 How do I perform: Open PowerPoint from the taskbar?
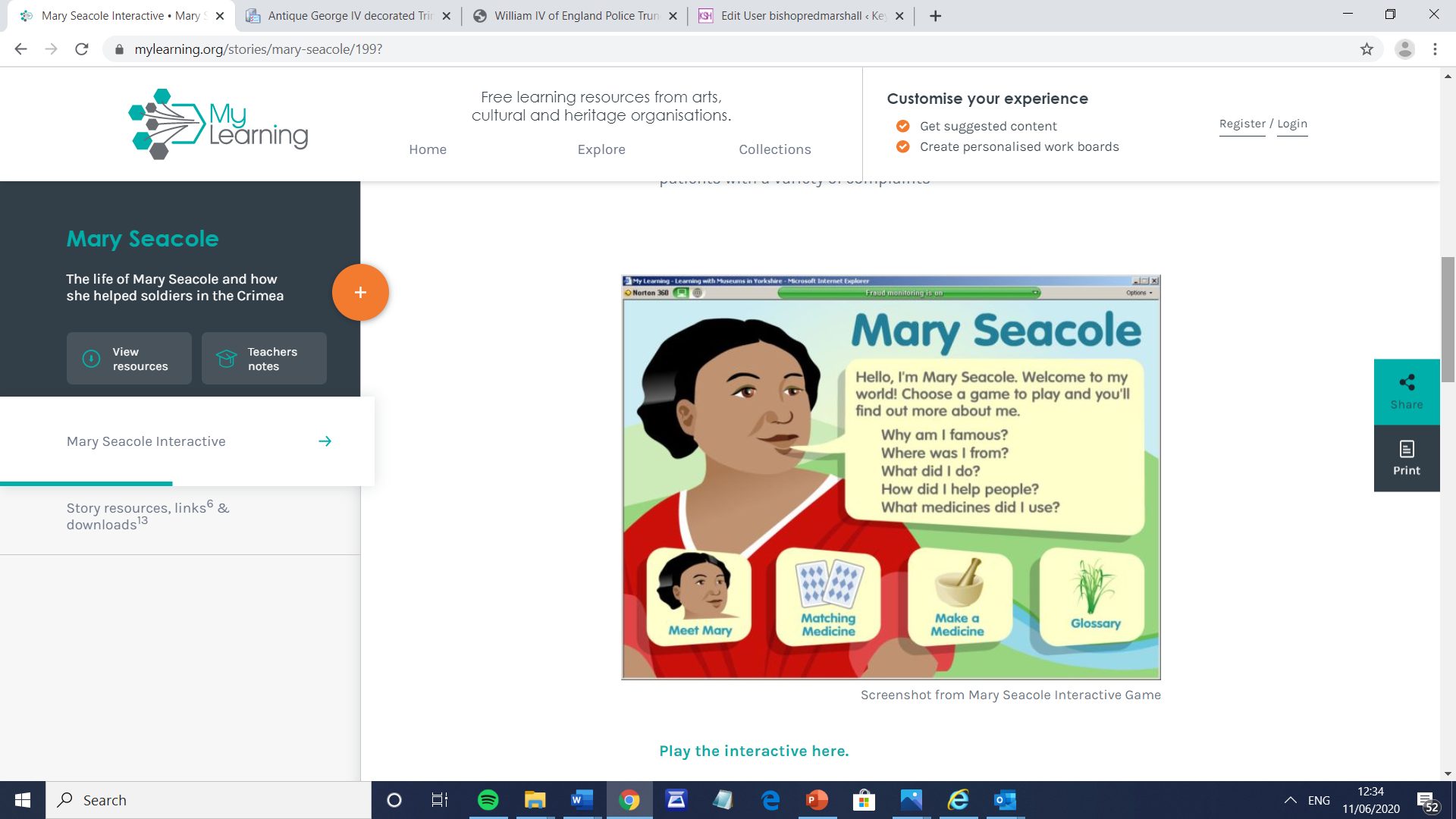(x=817, y=800)
